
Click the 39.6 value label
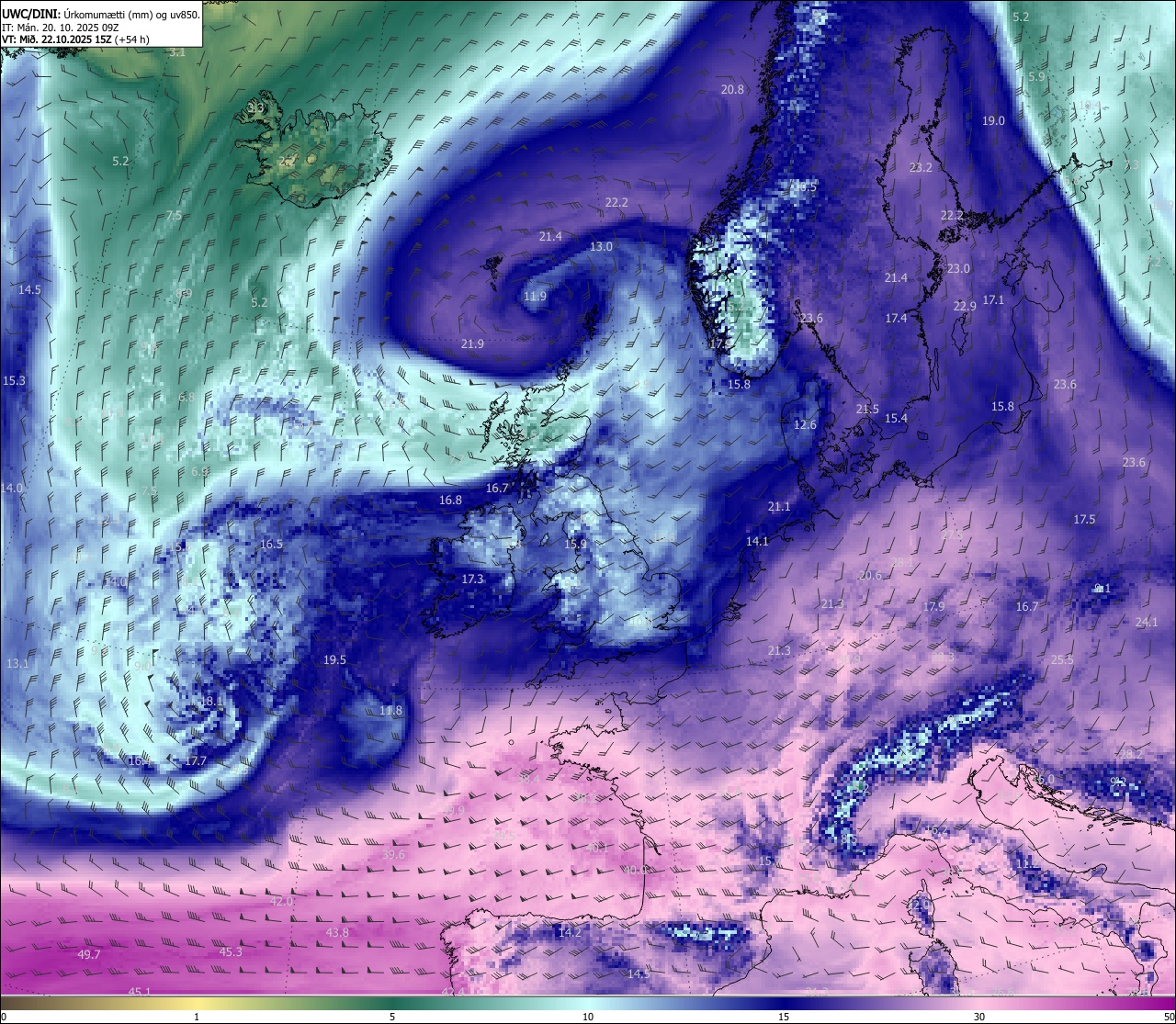click(393, 854)
